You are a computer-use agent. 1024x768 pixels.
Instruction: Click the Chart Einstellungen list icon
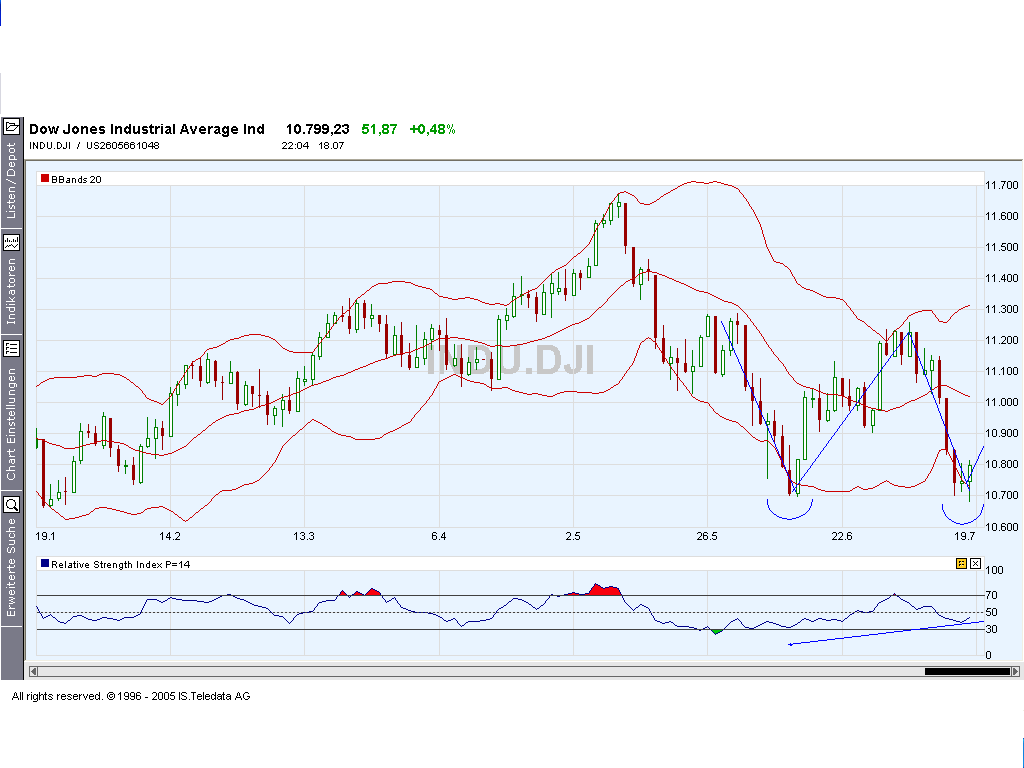click(12, 349)
